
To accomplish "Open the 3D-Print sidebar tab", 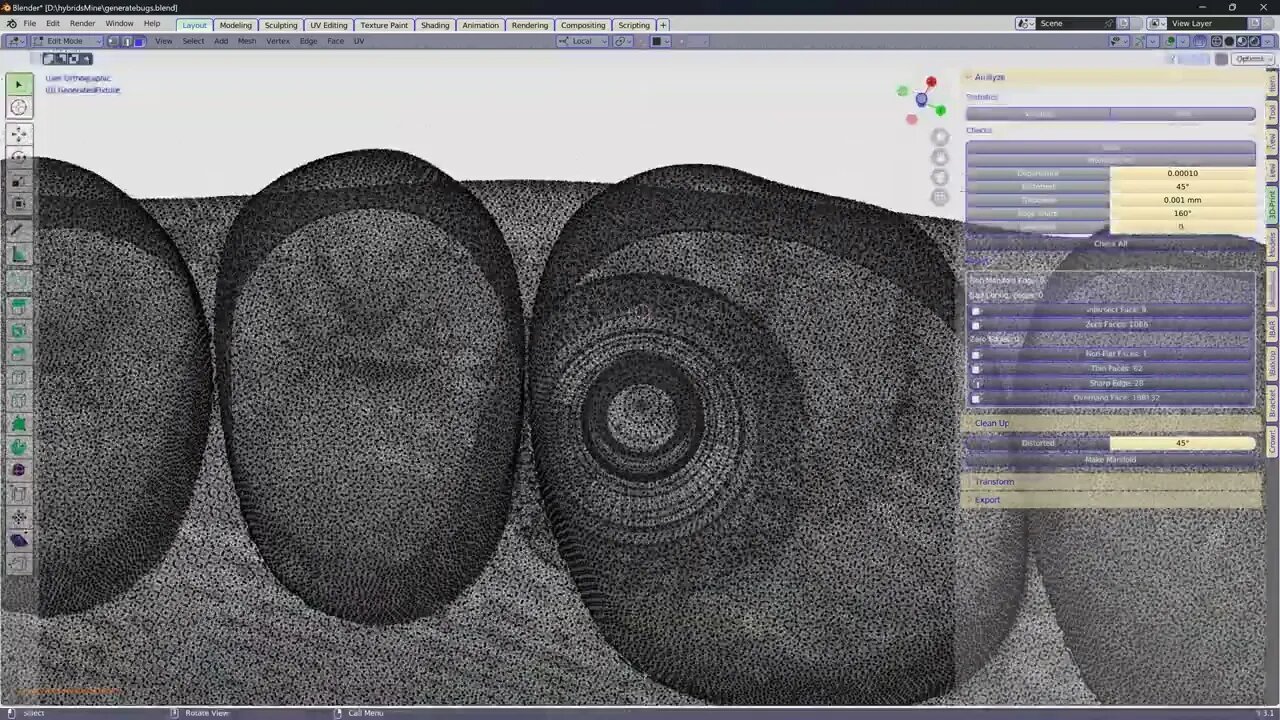I will [1272, 206].
